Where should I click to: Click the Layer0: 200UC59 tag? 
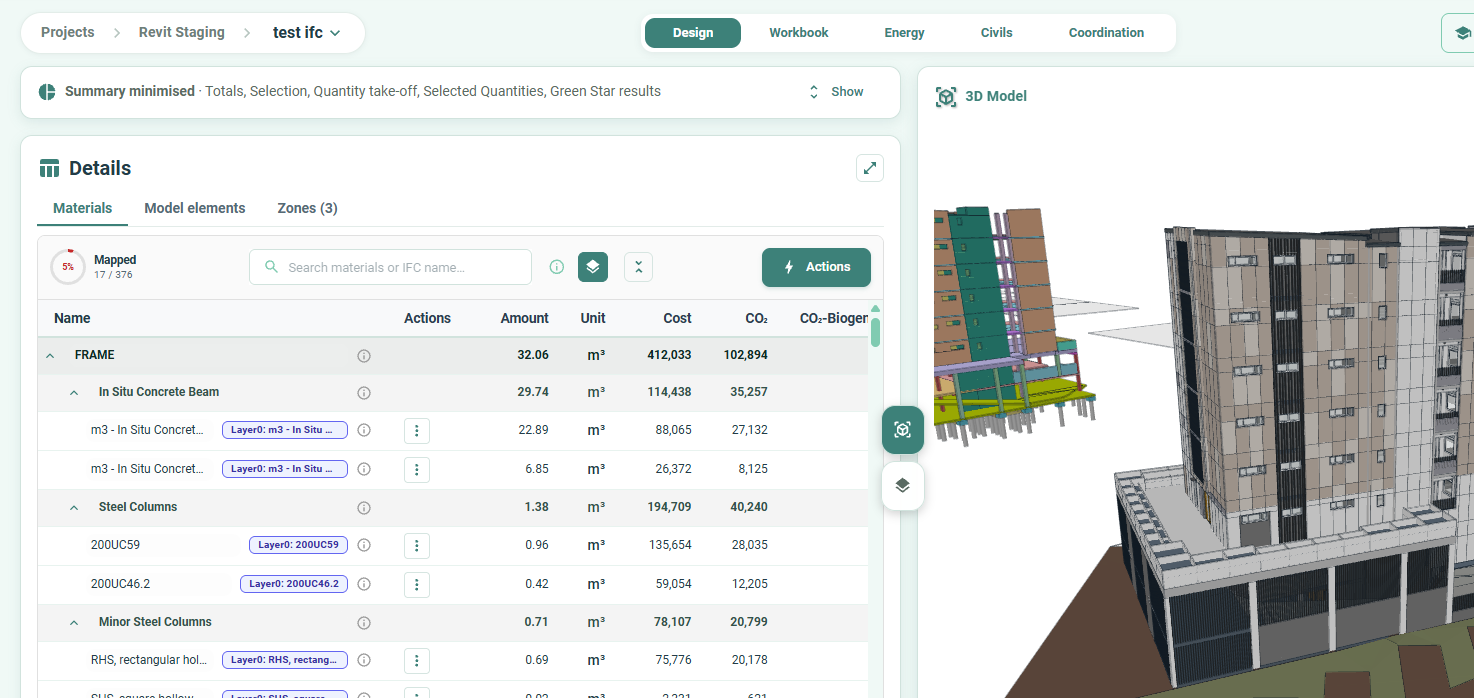(298, 545)
